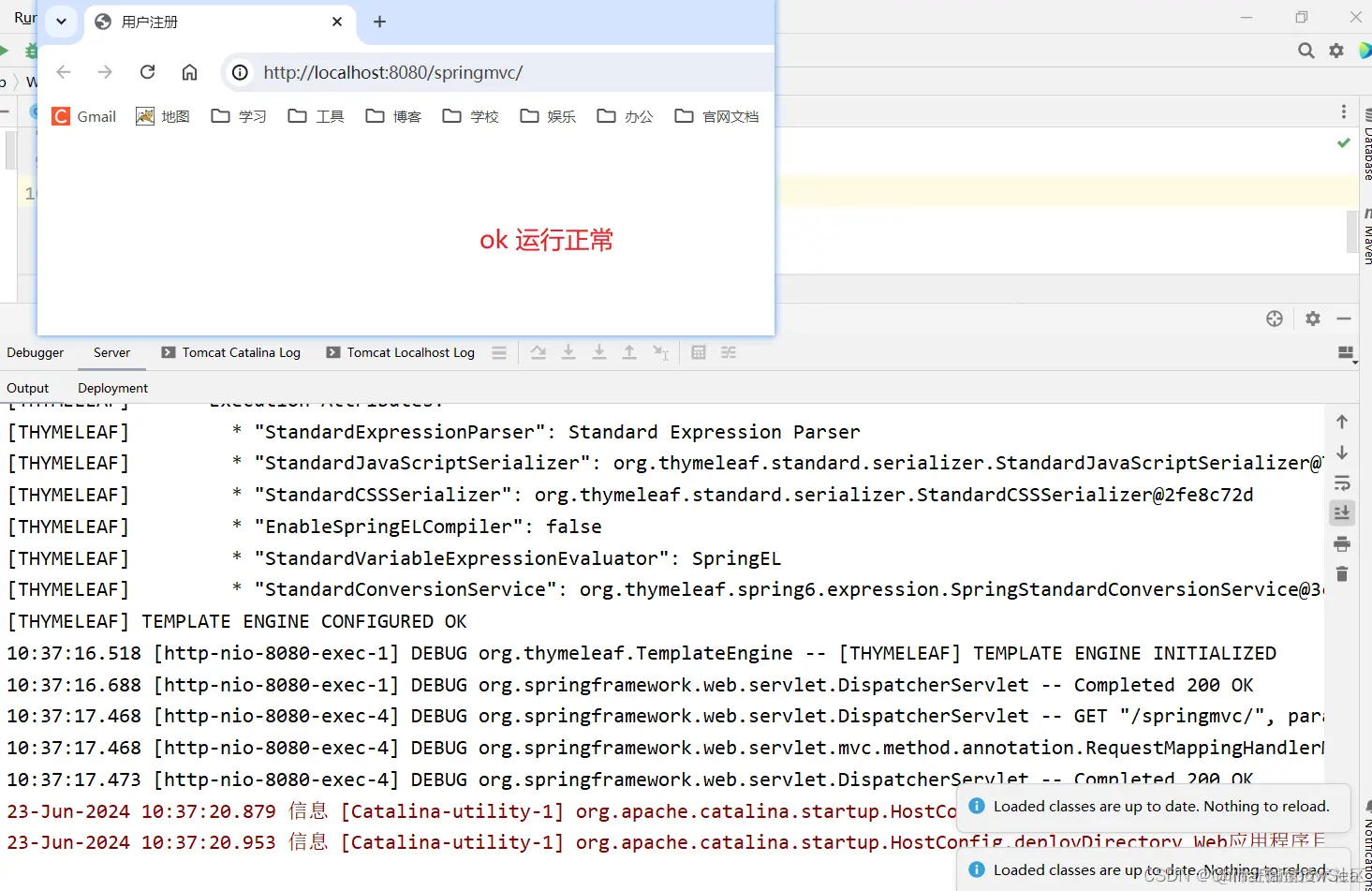
Task: Open the debug panel layout settings dropdown
Action: coord(1347,353)
